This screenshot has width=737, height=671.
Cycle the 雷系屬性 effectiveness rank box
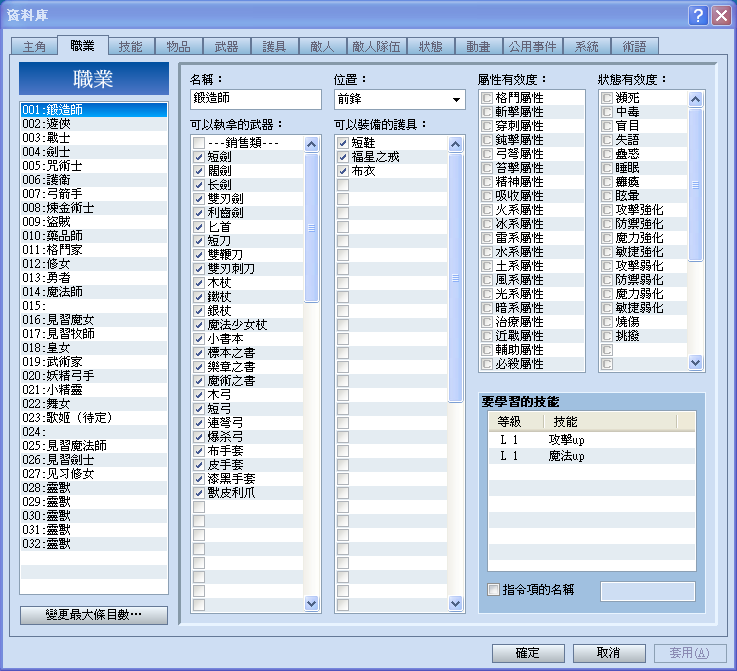(x=487, y=238)
